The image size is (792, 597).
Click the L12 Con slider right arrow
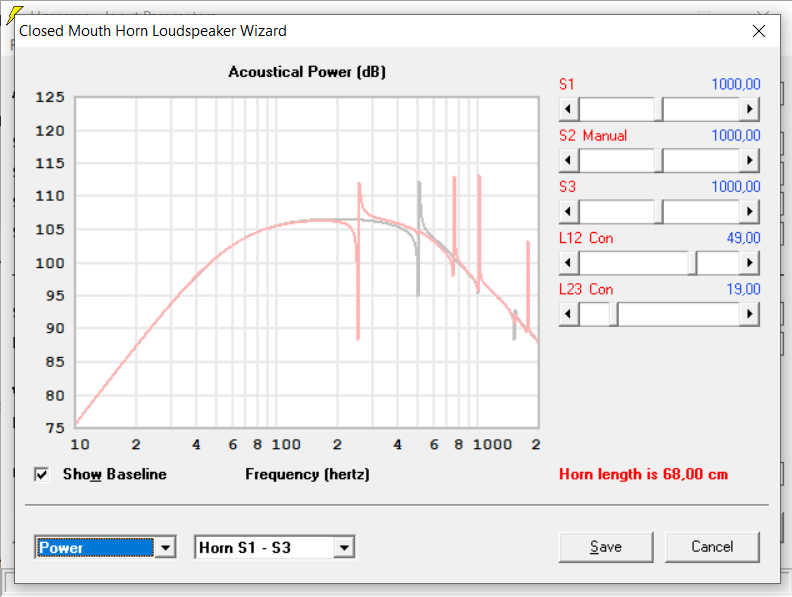coord(750,263)
